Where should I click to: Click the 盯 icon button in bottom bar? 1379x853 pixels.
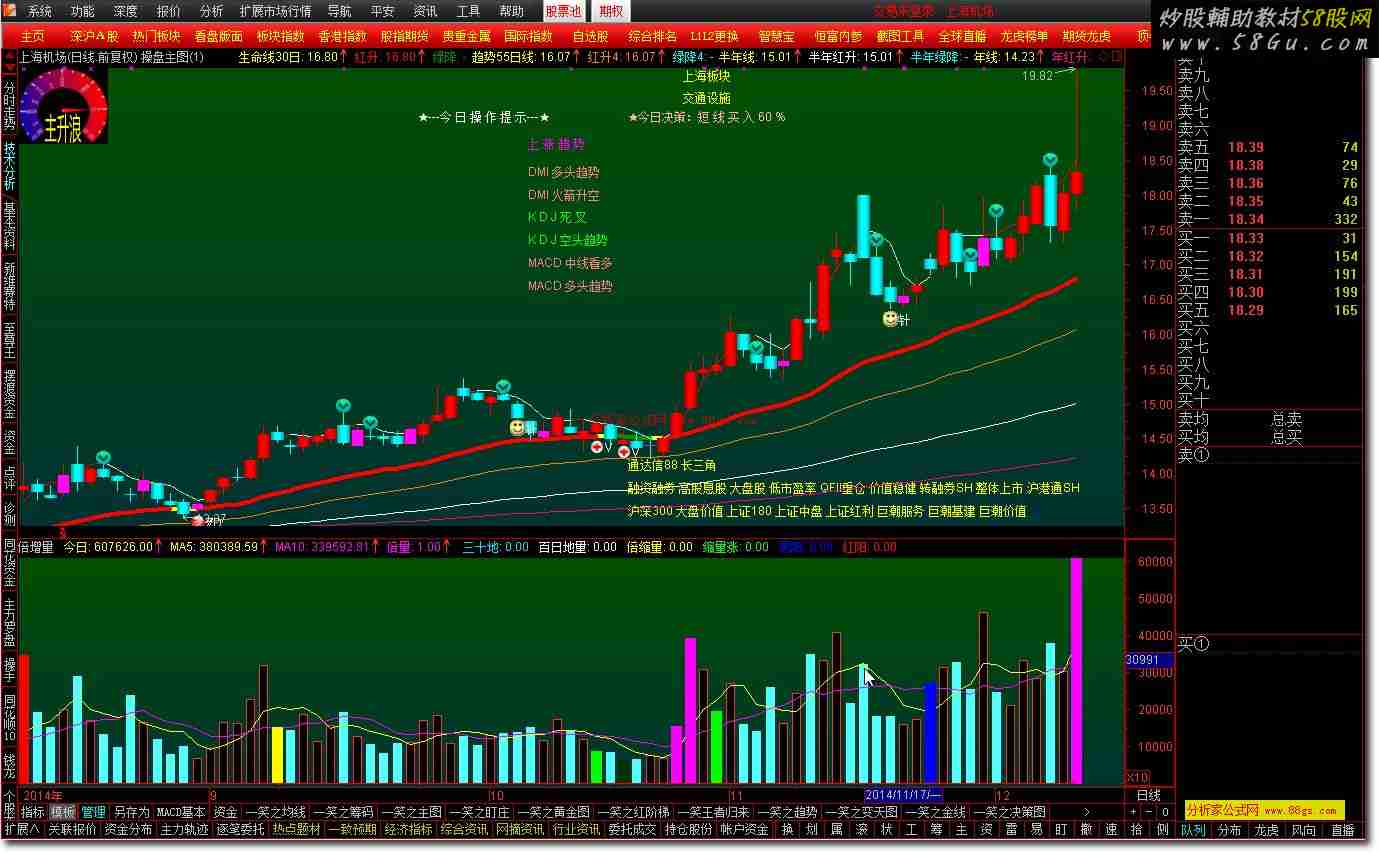tap(1061, 829)
